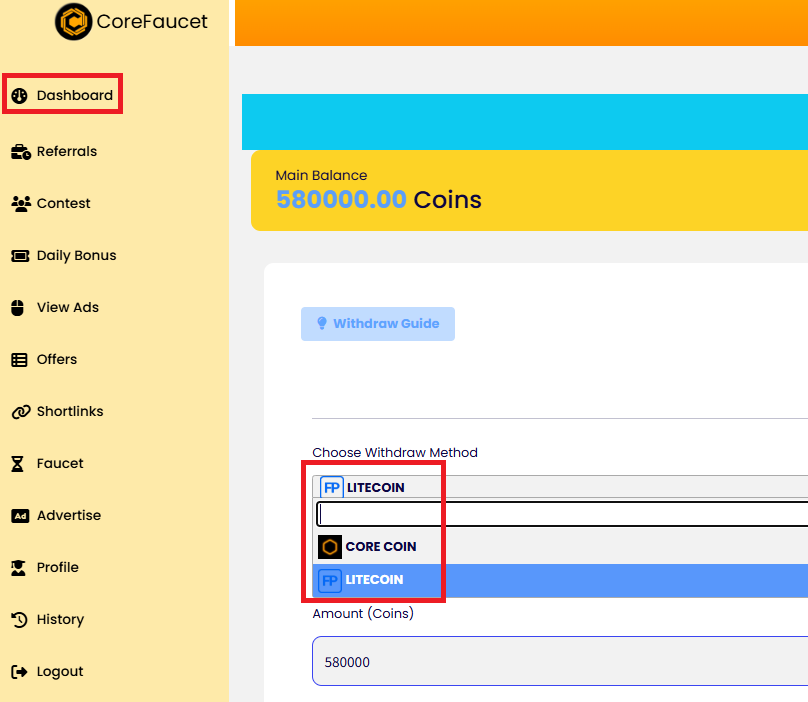Viewport: 808px width, 702px height.
Task: Click the CoreFaucet logo icon
Action: point(74,22)
